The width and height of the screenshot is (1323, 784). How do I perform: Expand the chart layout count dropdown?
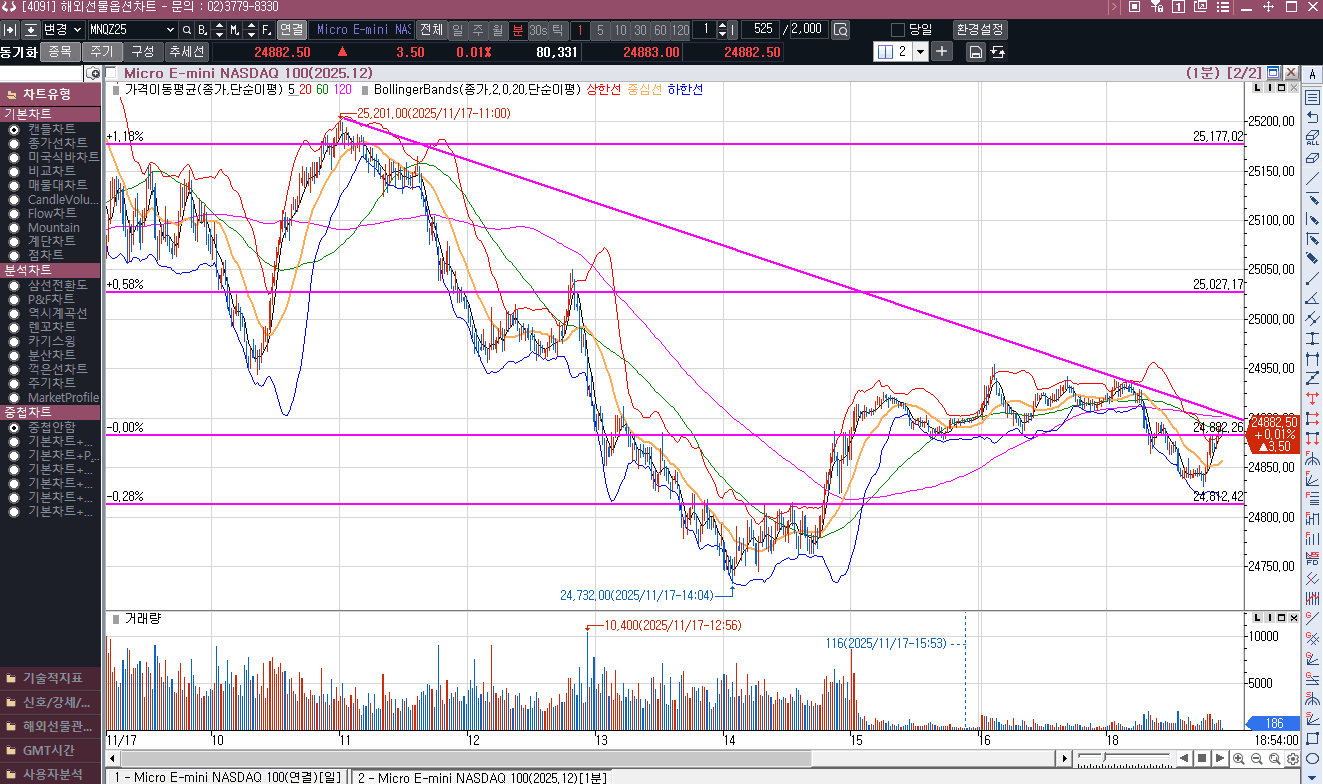919,52
